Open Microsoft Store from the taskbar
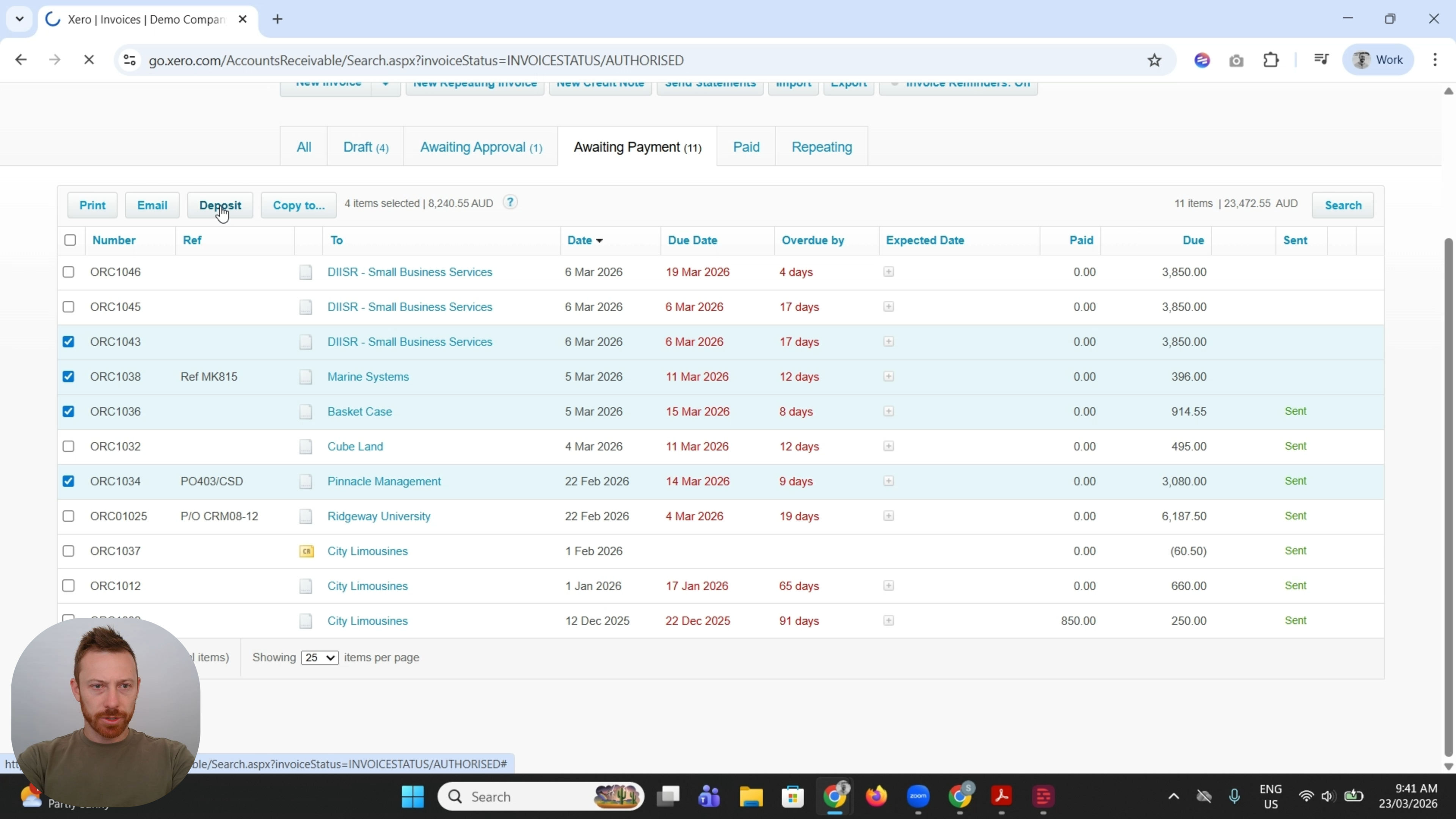 pyautogui.click(x=793, y=796)
